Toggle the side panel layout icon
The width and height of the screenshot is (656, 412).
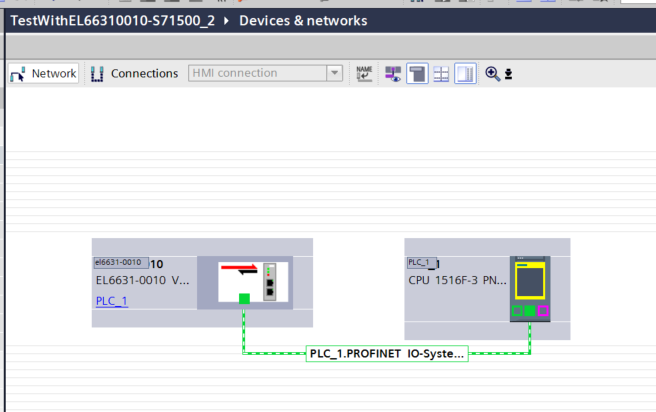click(465, 73)
